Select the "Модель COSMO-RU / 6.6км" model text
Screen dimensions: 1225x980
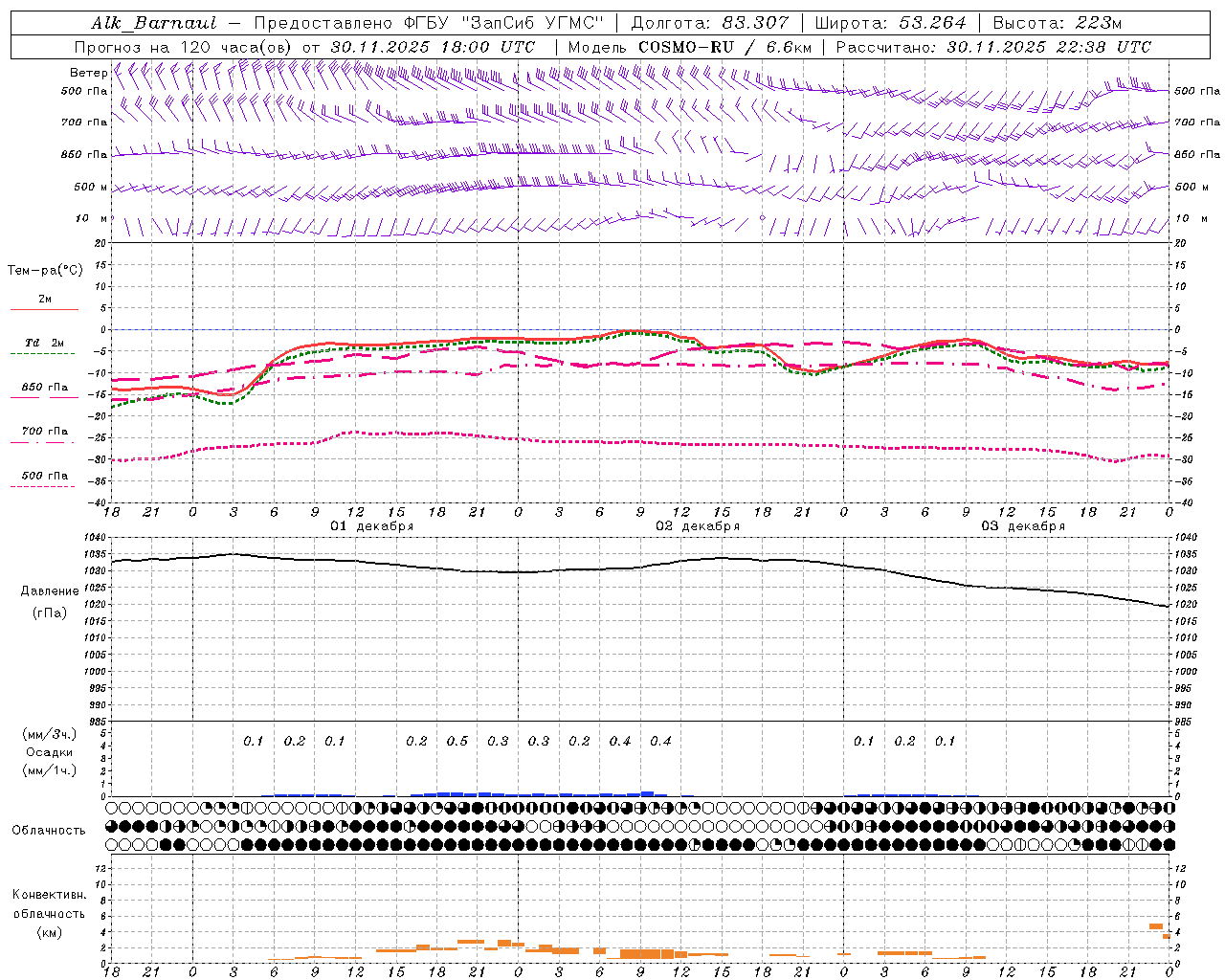click(689, 47)
